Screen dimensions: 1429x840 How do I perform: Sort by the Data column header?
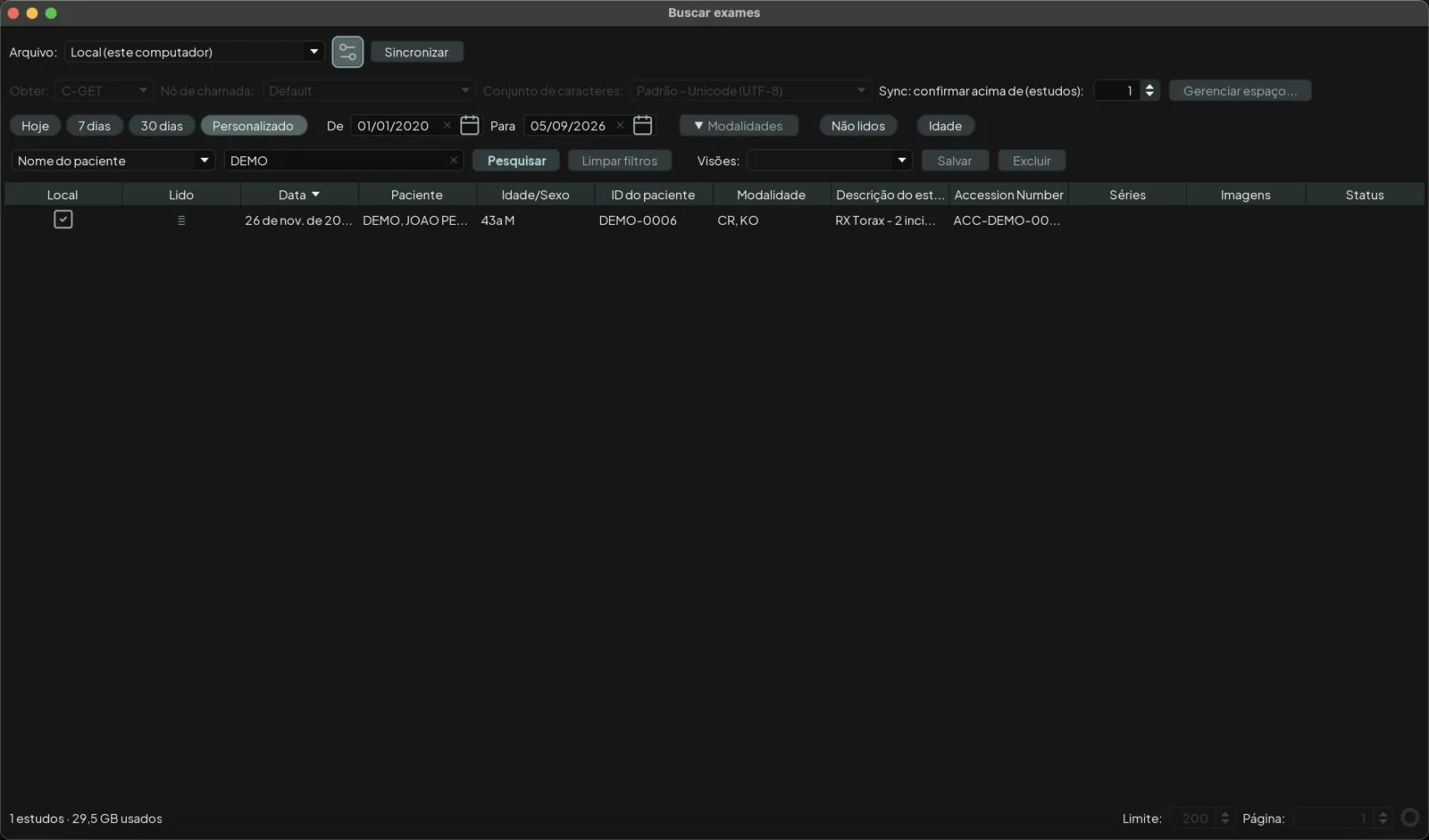[299, 195]
